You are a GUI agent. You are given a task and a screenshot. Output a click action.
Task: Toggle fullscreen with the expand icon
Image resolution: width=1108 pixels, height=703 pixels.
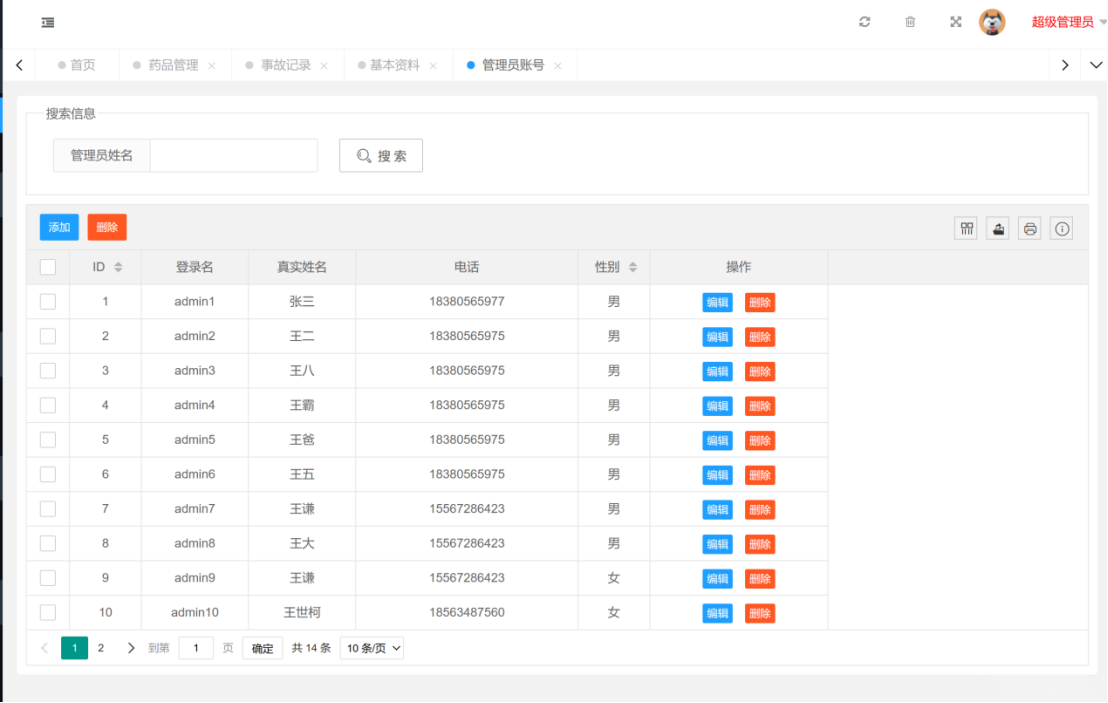(955, 22)
